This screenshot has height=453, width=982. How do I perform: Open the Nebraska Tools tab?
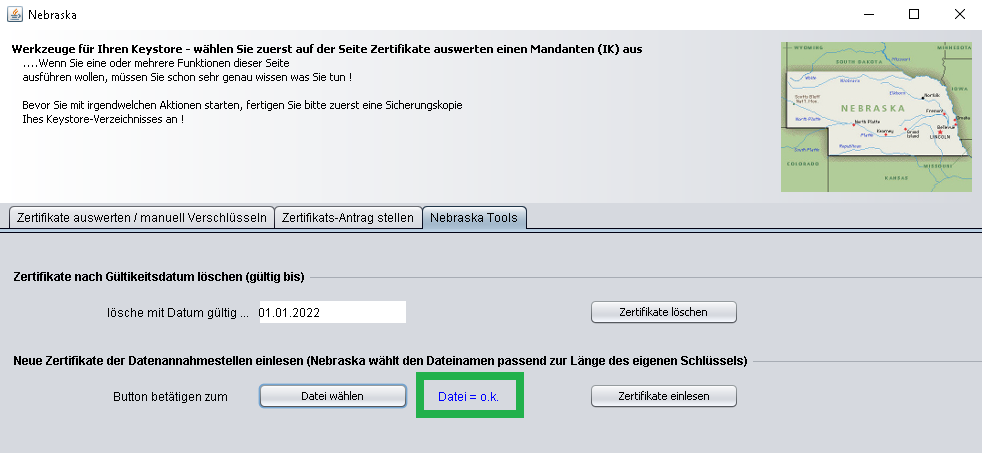[473, 218]
